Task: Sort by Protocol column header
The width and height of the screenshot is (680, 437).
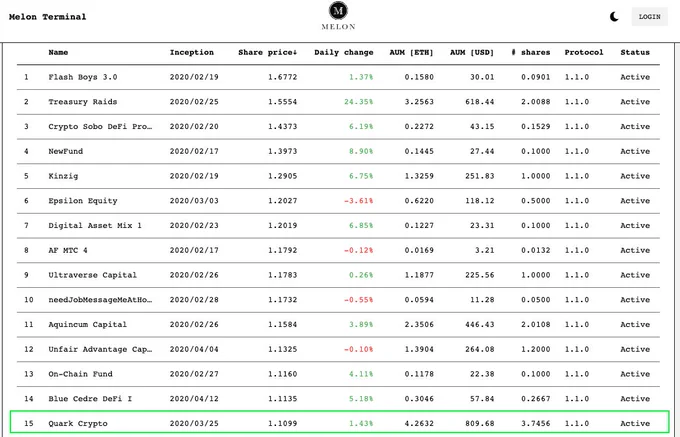Action: pos(584,52)
